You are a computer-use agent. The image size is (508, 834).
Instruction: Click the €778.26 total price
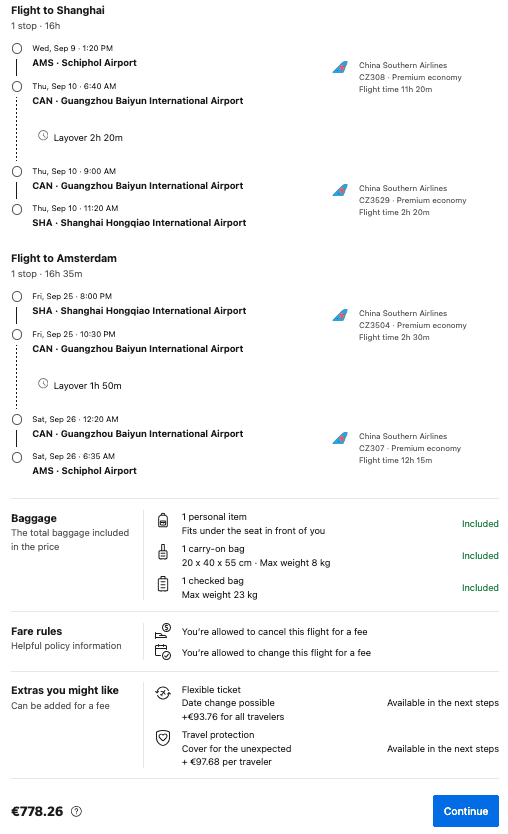(37, 811)
